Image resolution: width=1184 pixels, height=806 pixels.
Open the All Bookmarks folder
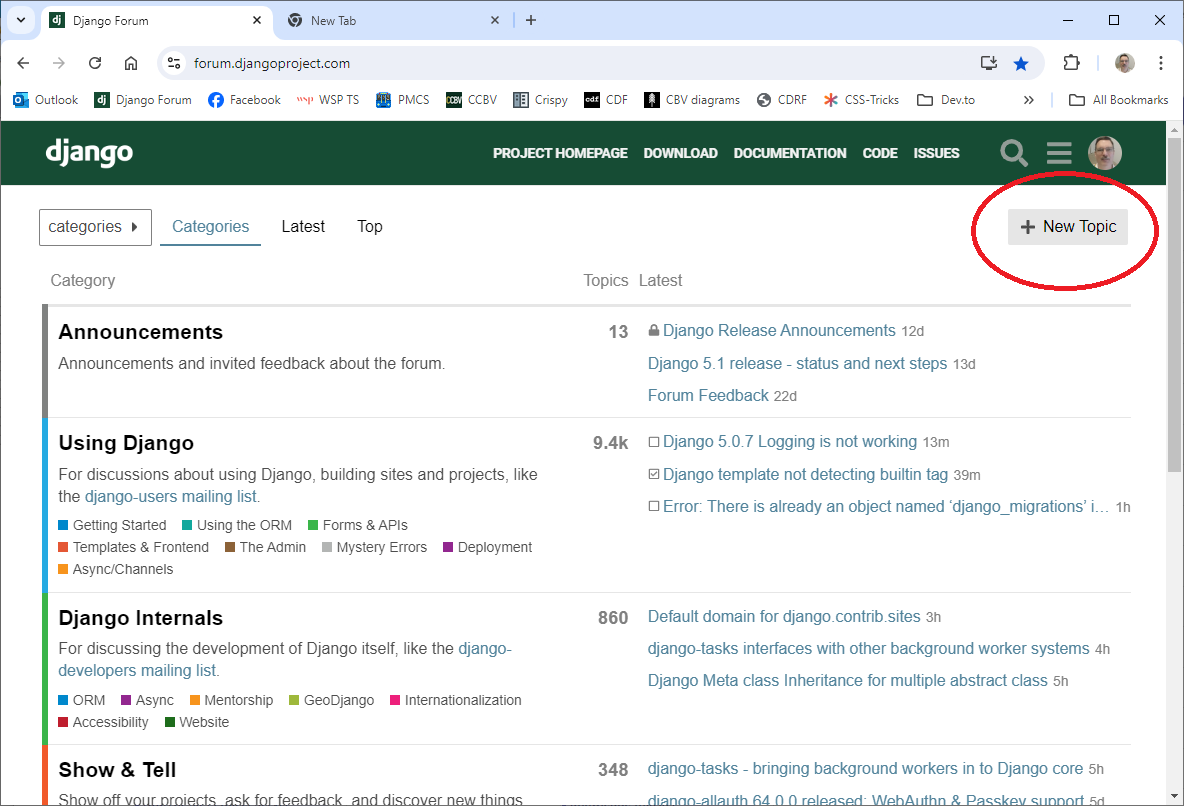tap(1118, 100)
